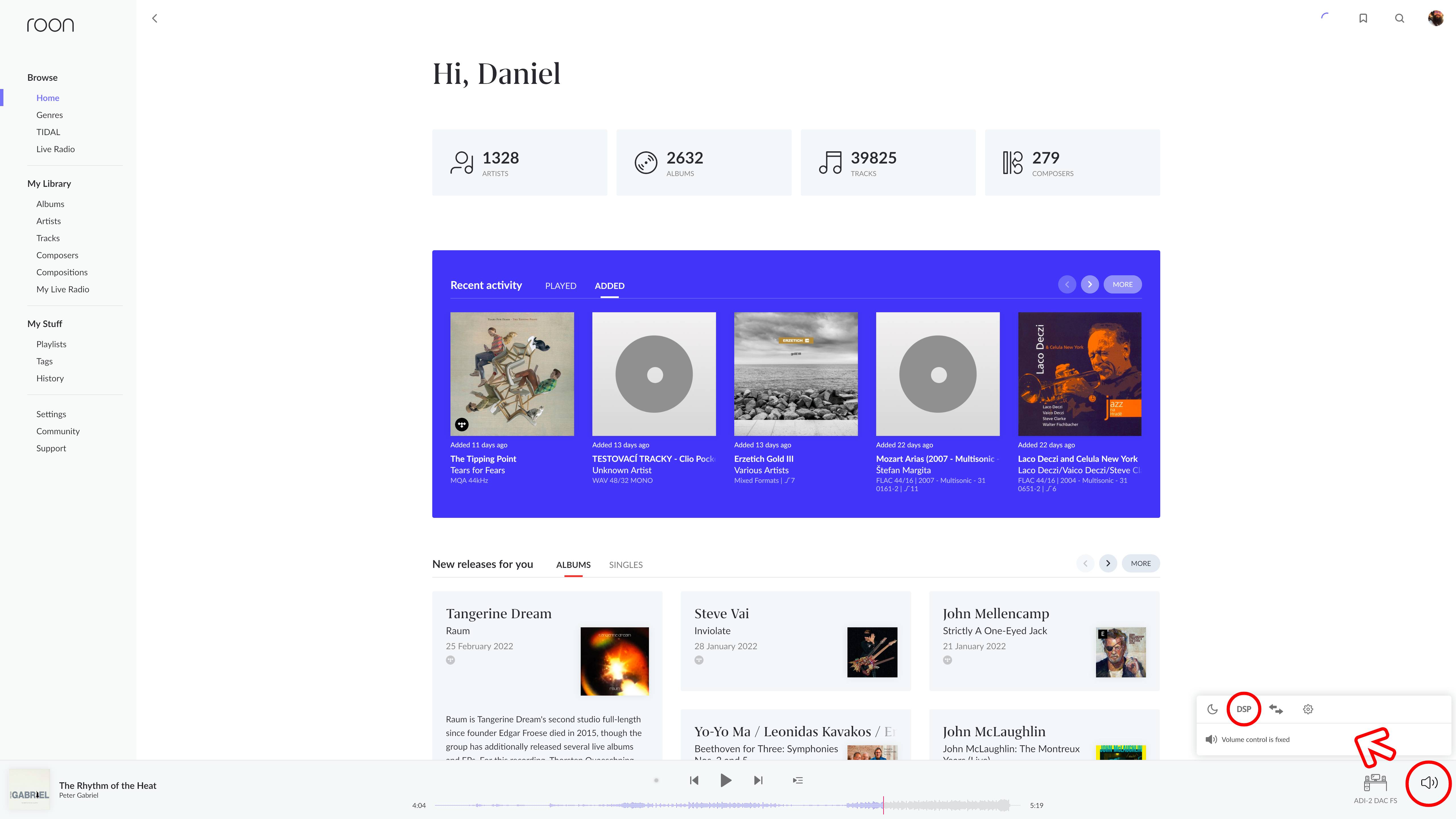Switch Recent activity to the Played tab
Viewport: 1456px width, 819px height.
[x=561, y=286]
